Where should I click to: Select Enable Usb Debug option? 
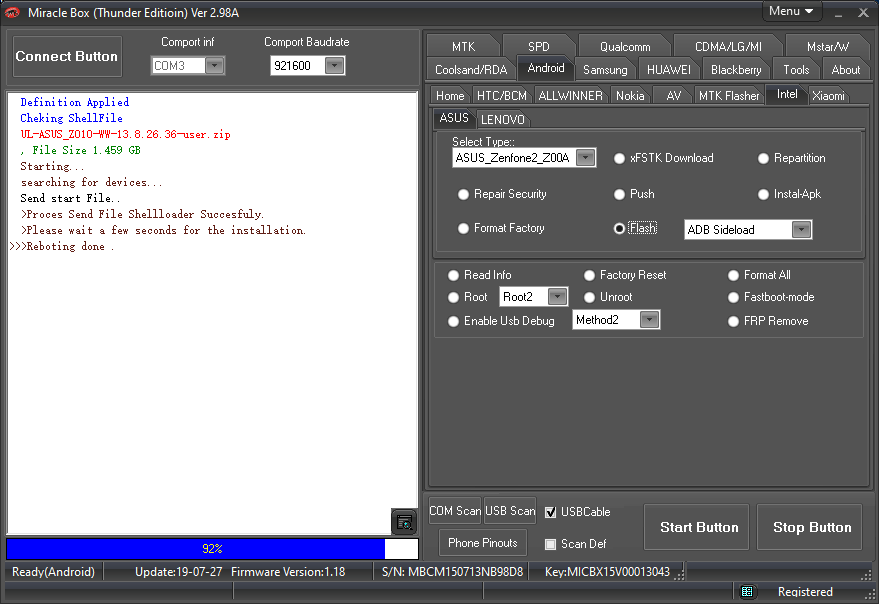coord(454,321)
